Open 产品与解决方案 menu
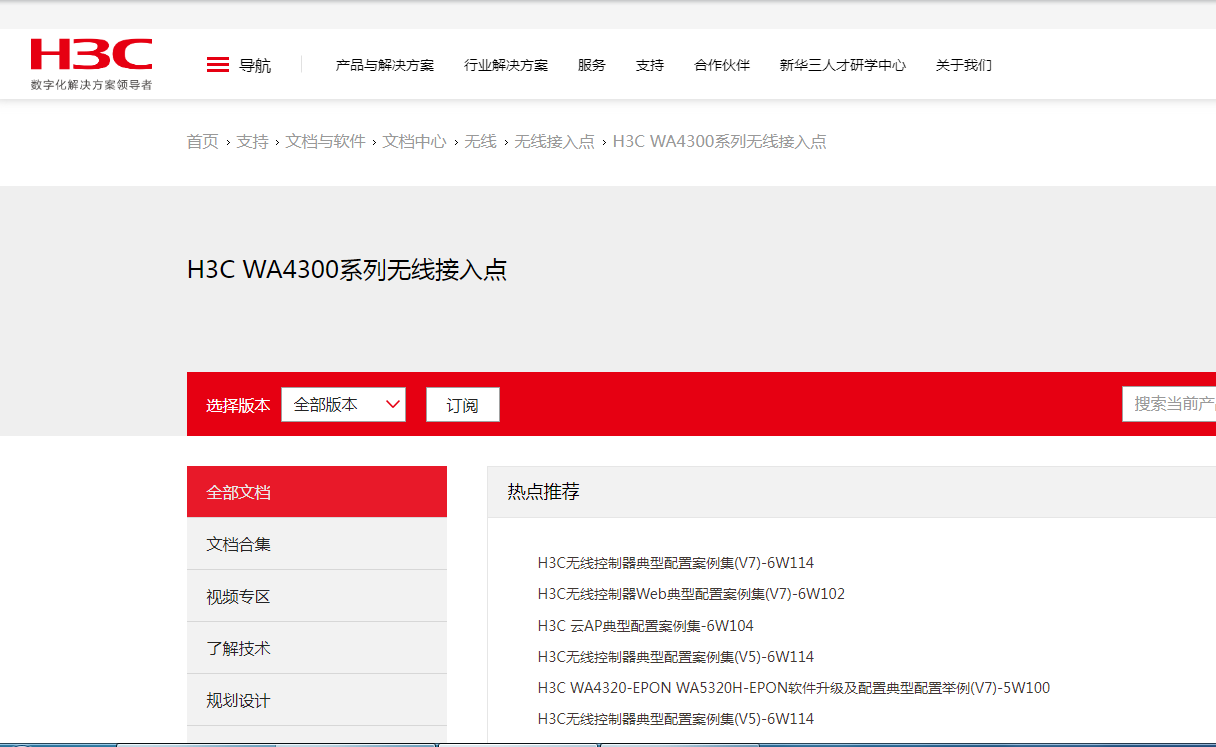The width and height of the screenshot is (1216, 747). point(385,65)
